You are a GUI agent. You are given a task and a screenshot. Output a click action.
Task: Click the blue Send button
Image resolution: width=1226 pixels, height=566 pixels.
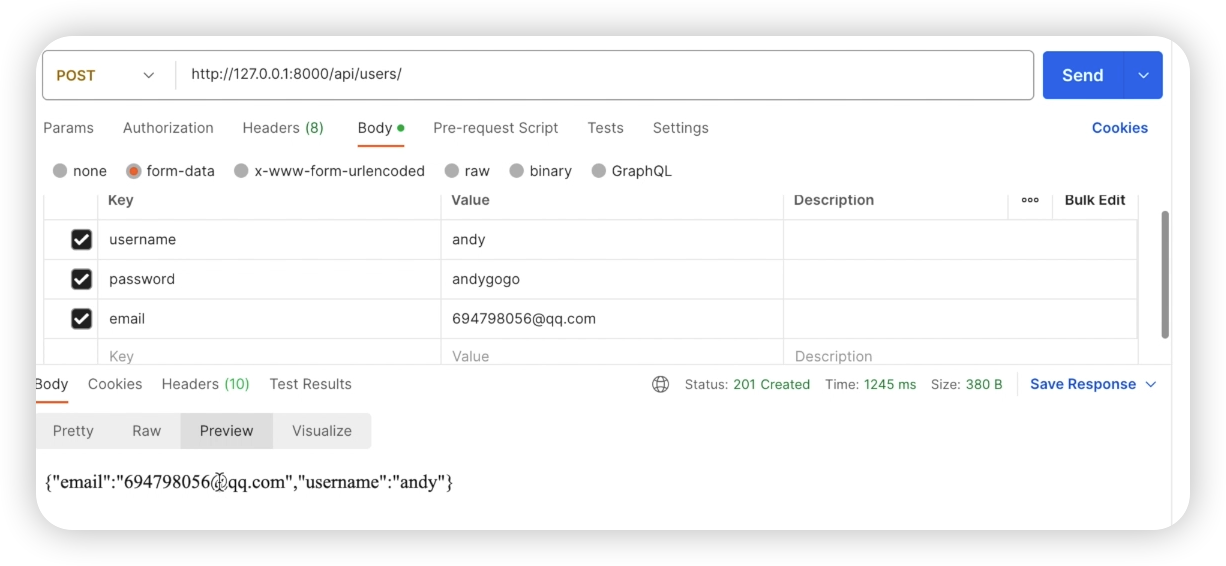1083,75
